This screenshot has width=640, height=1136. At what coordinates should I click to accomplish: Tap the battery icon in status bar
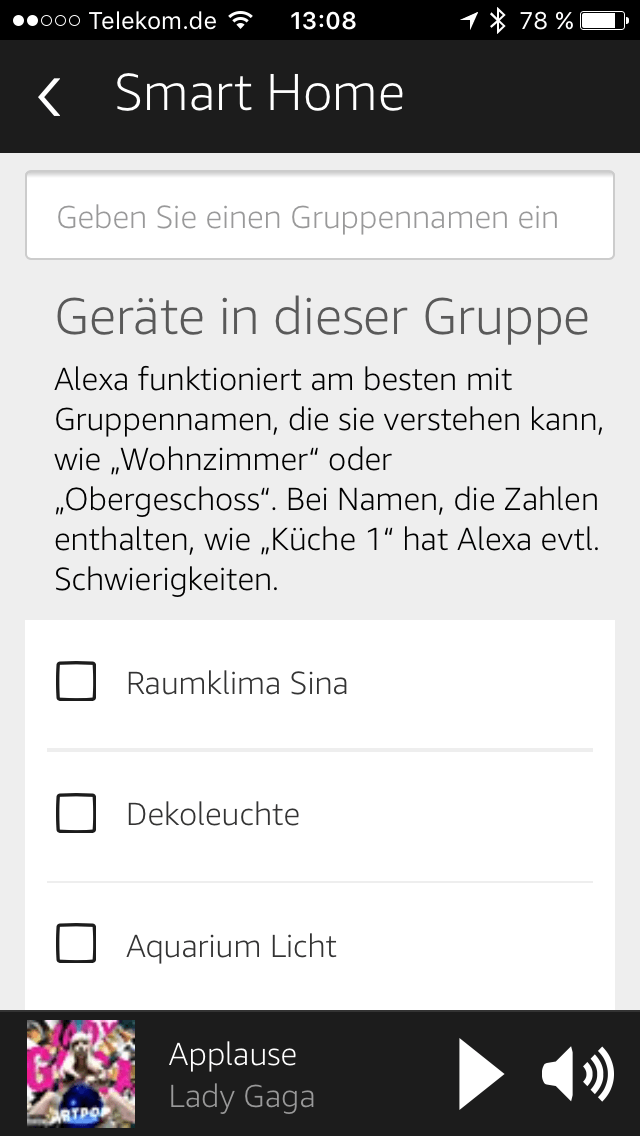[605, 20]
